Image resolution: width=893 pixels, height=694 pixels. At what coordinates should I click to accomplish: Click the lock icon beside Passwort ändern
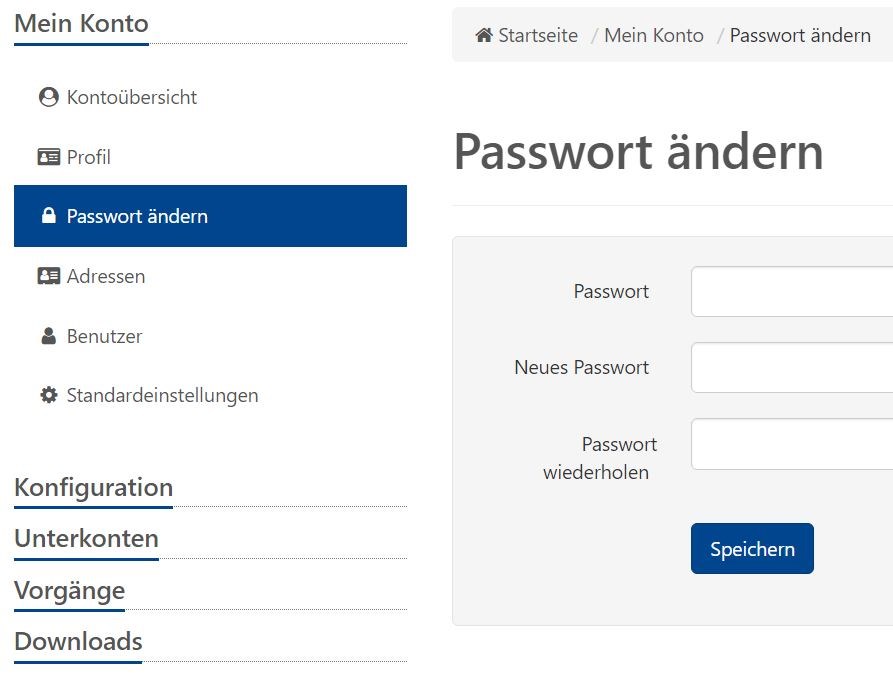tap(48, 216)
